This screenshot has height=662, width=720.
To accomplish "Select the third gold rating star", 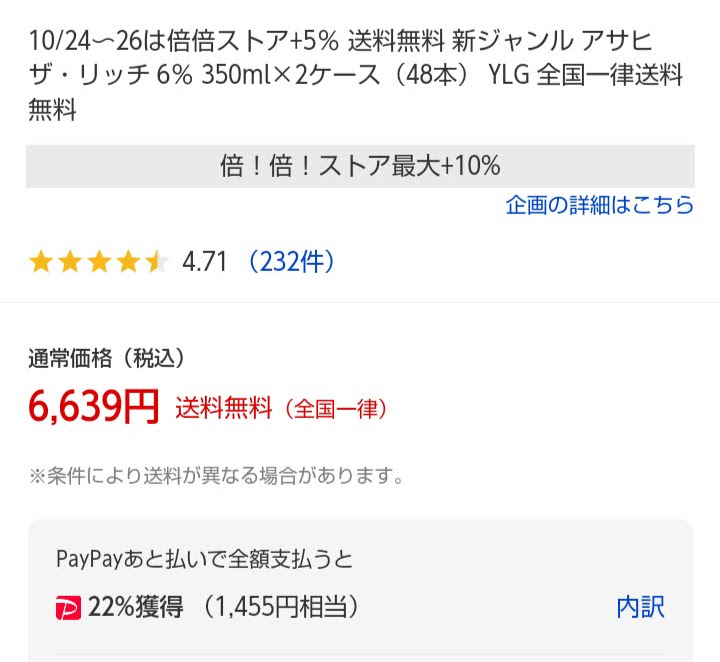I will point(99,262).
